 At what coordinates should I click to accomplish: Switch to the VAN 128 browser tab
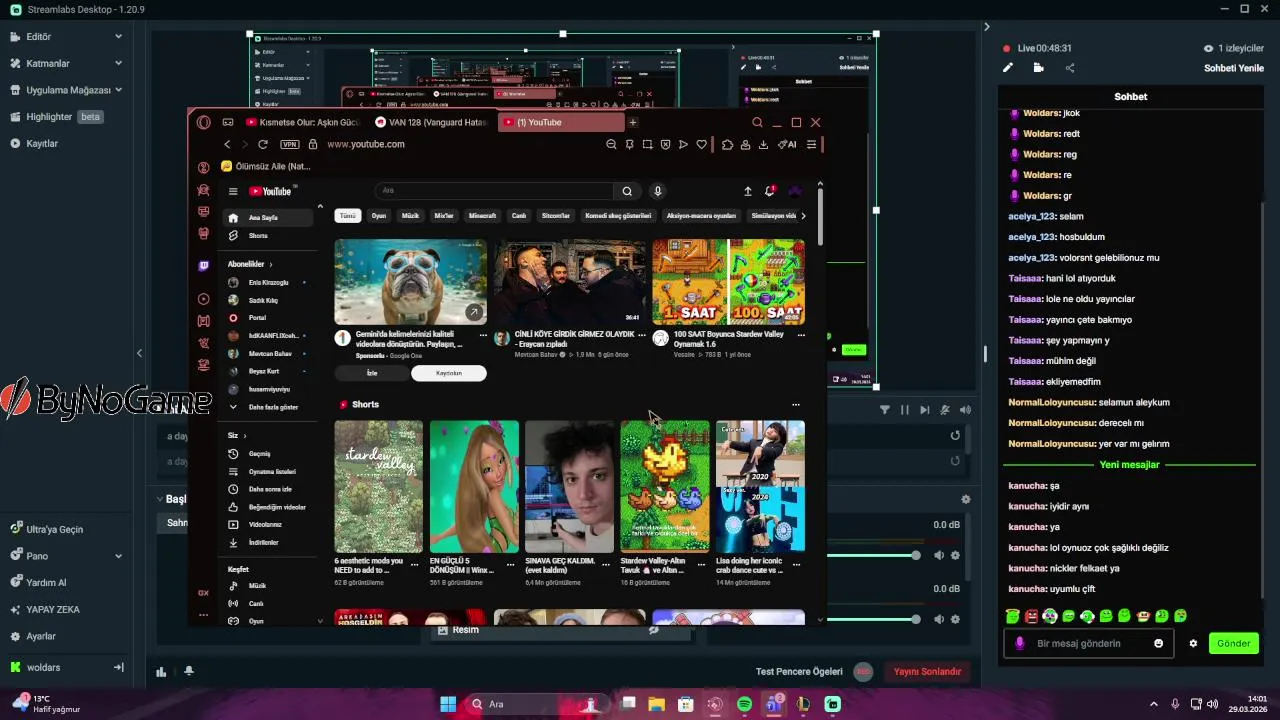tap(432, 122)
